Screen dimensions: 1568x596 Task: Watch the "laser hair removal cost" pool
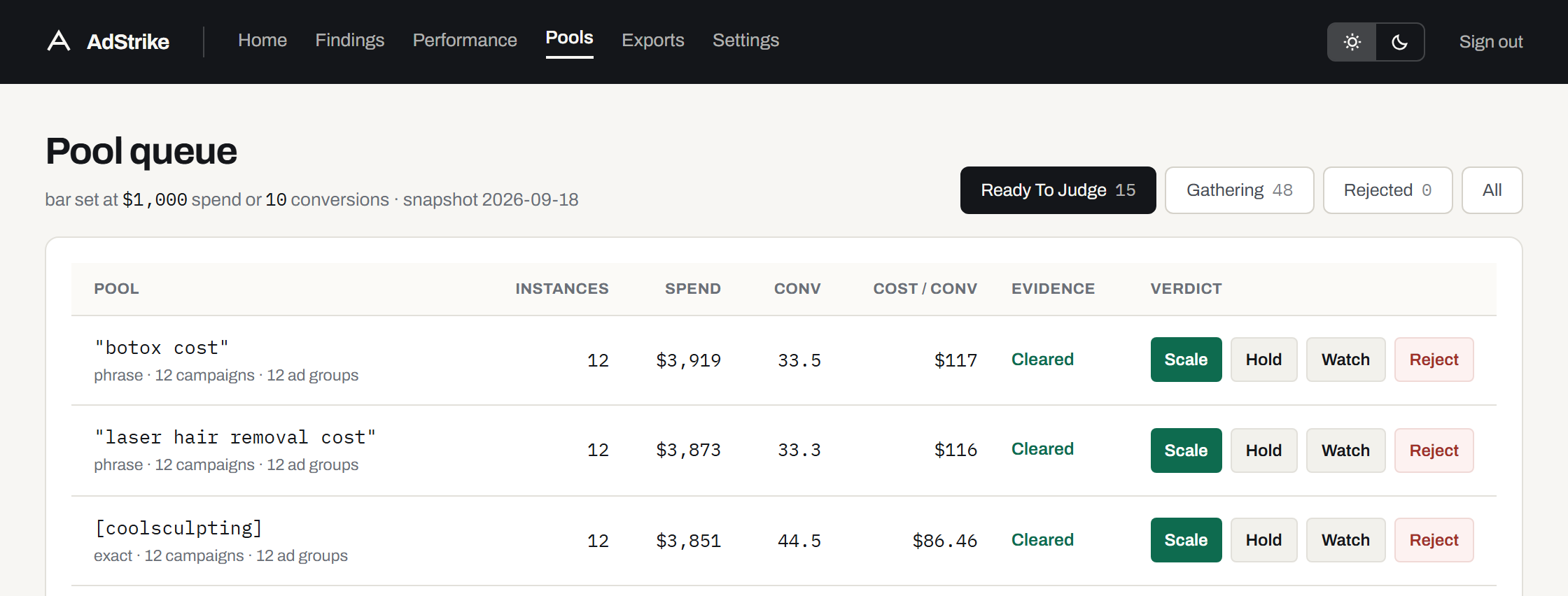click(1346, 450)
